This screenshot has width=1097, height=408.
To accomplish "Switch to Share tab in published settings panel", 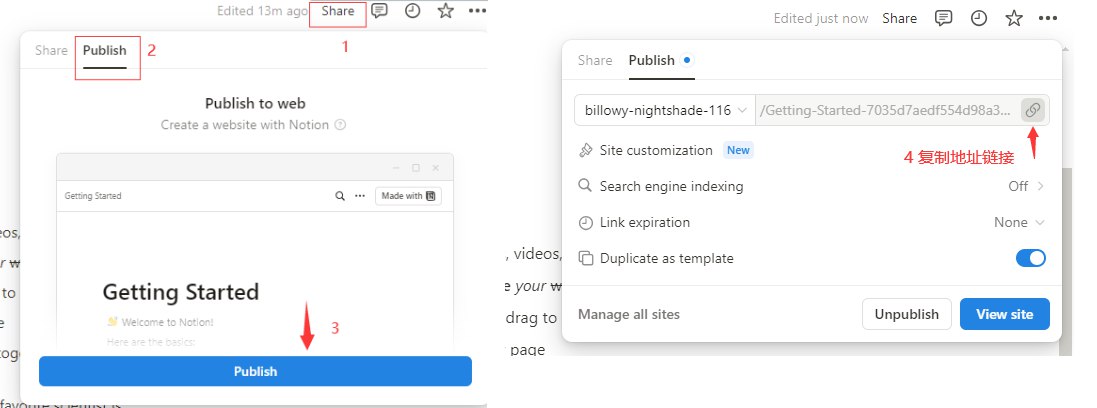I will [595, 60].
